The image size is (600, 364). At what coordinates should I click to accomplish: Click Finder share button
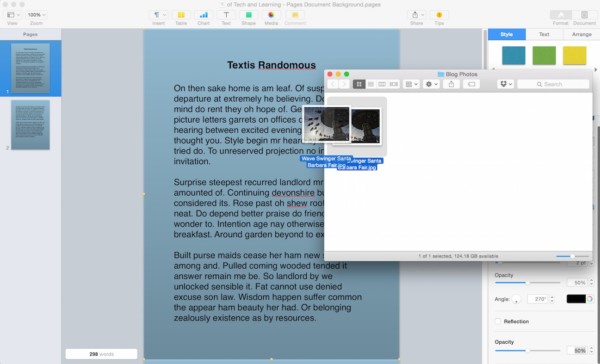452,84
